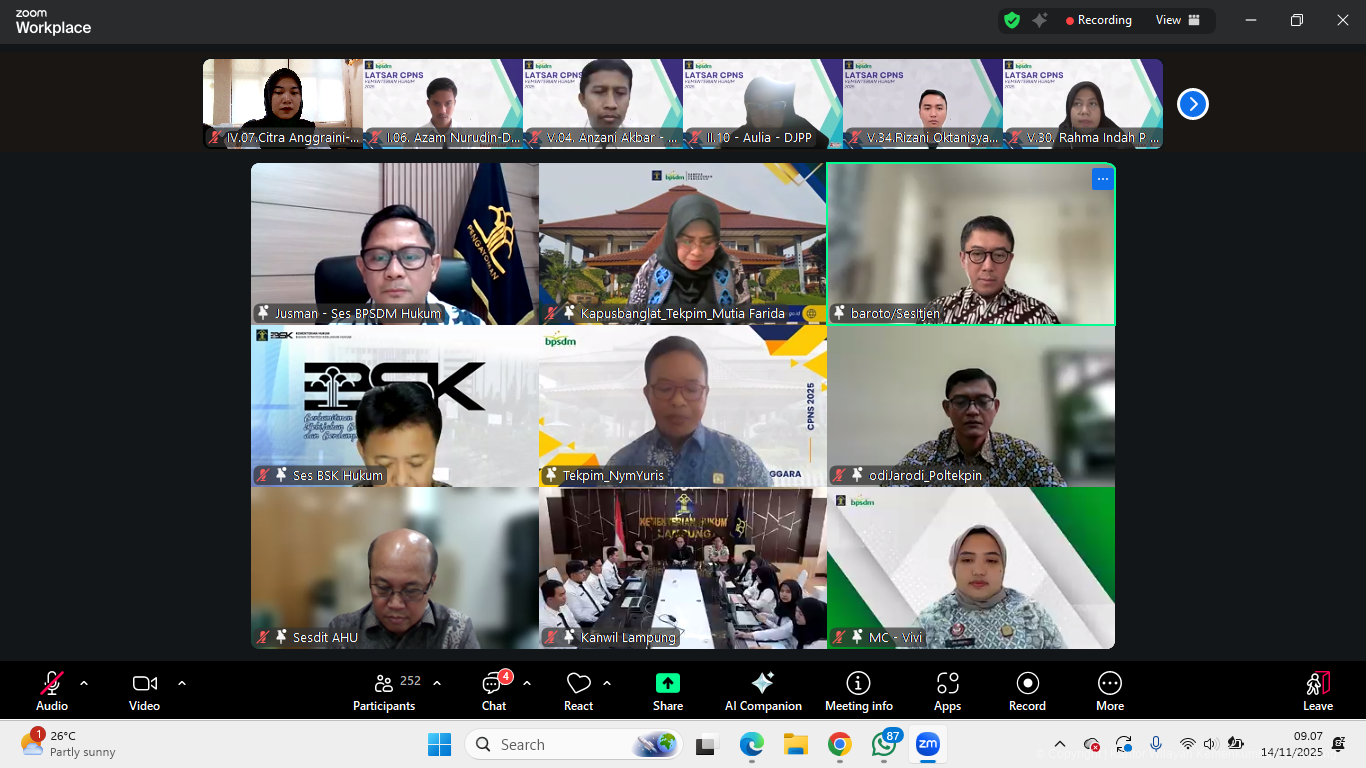Open the options menu on baroto/Sesitjen tile
The image size is (1366, 768).
coord(1103,178)
